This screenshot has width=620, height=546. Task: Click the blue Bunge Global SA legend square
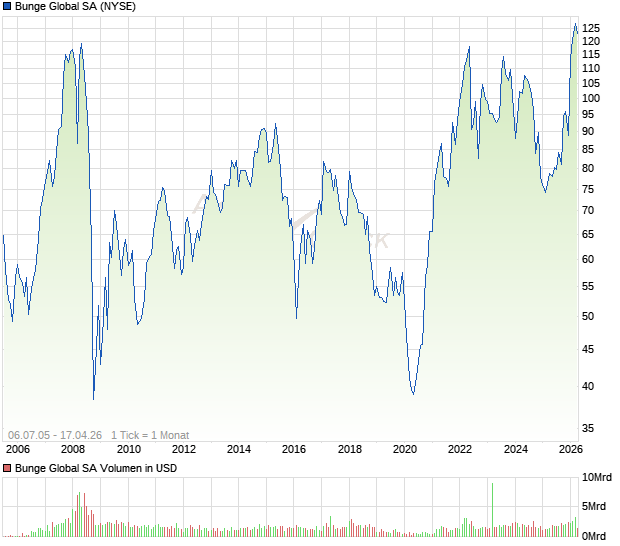click(x=7, y=6)
